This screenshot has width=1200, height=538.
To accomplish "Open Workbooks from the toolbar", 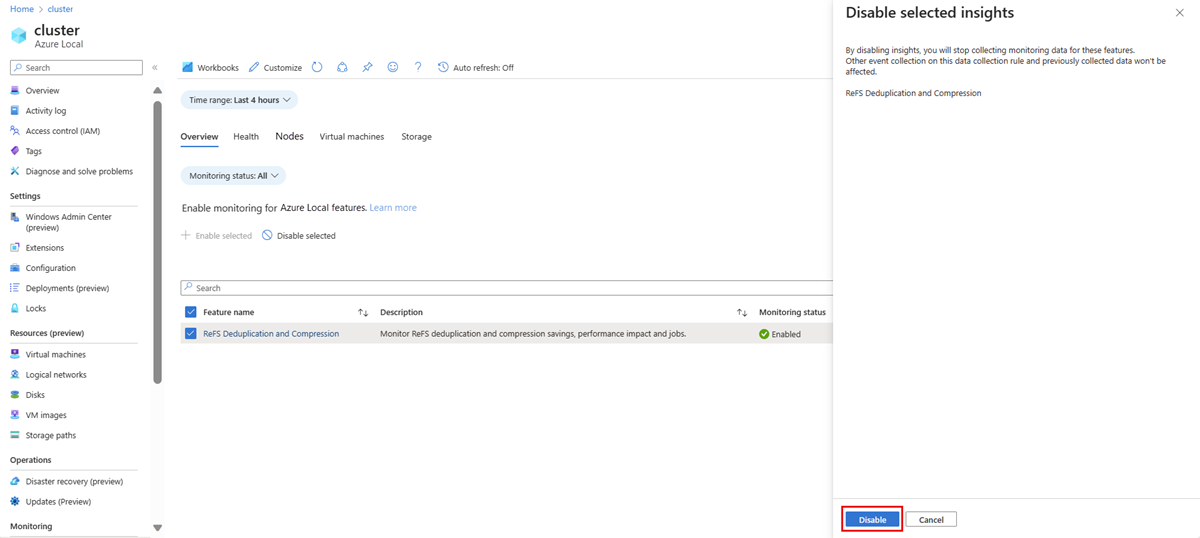I will pos(210,68).
